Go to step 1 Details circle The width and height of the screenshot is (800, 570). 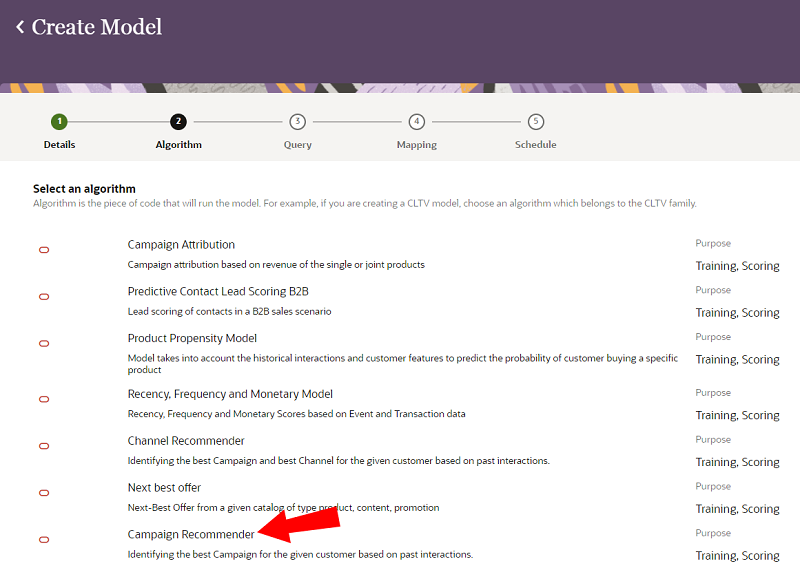click(59, 122)
